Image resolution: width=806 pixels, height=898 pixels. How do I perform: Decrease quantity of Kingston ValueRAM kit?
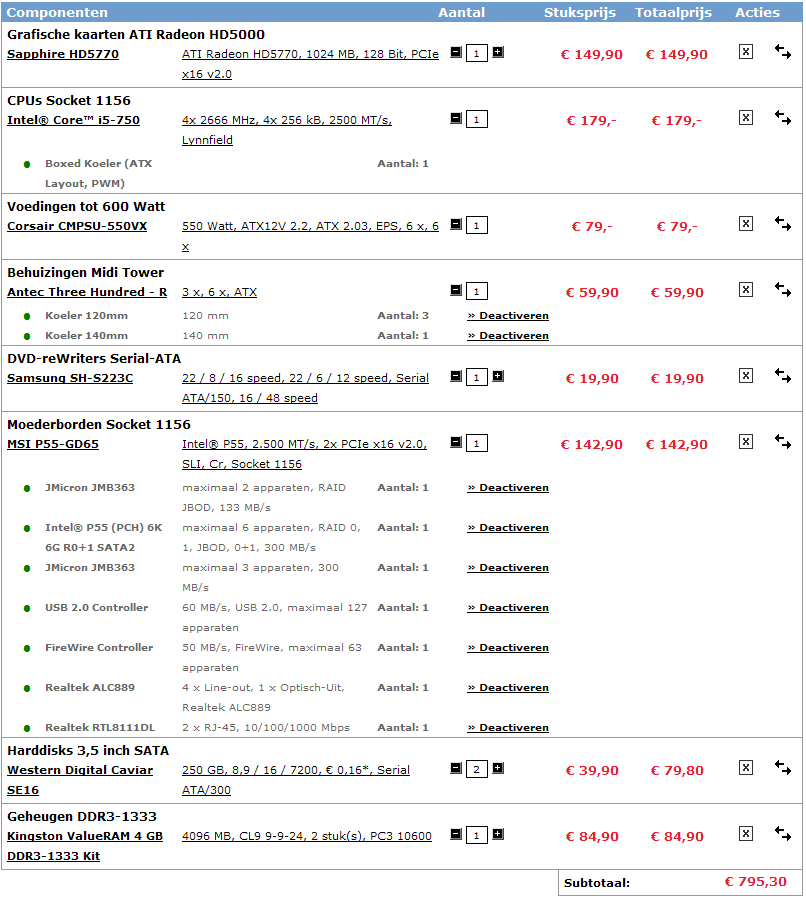(x=456, y=834)
